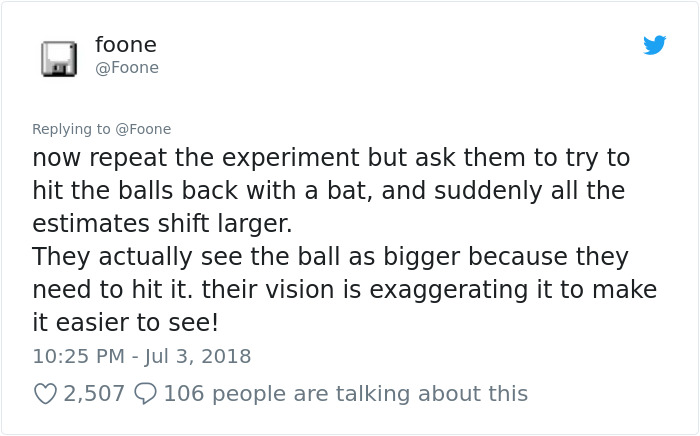Open the foone display name profile link
700x436 pixels.
tap(125, 45)
